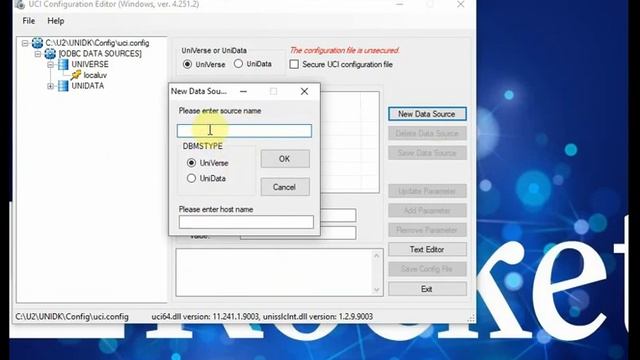Viewport: 640px width, 360px height.
Task: Close the New Data Source dialog
Action: [304, 91]
